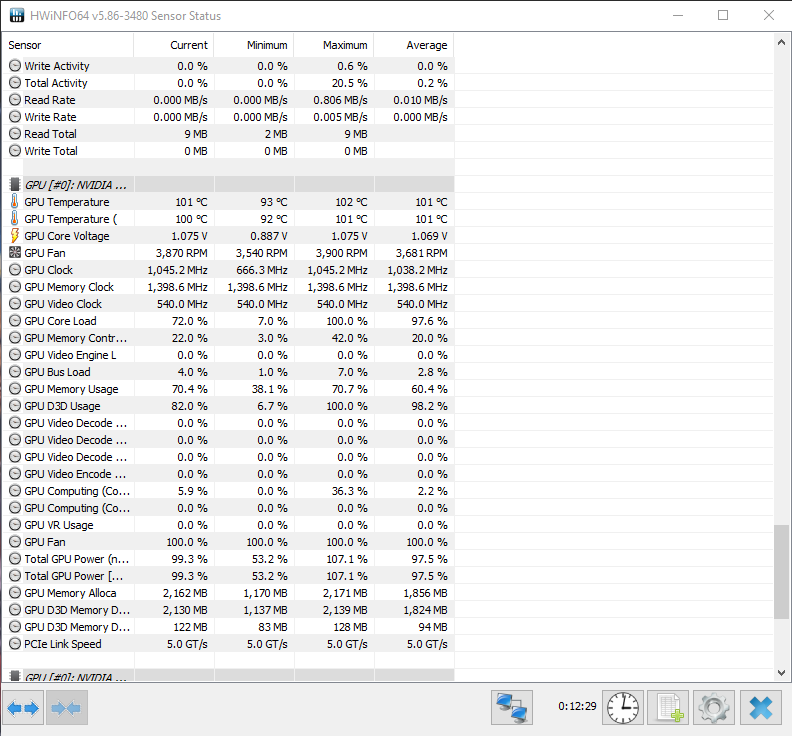Click the circle icon for GPU Memory Usage
The image size is (792, 736).
click(x=15, y=388)
